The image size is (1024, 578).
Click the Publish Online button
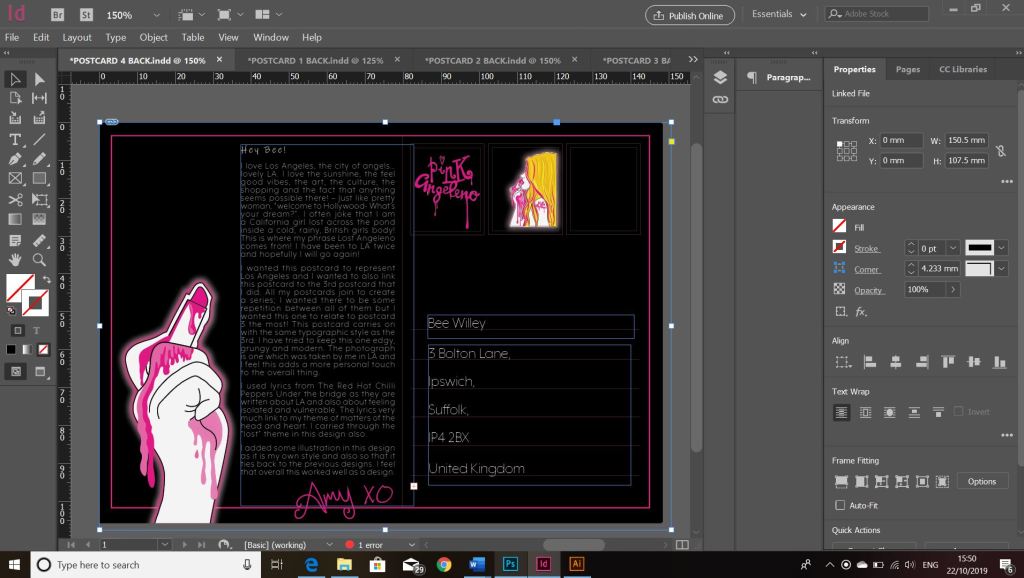[x=690, y=15]
